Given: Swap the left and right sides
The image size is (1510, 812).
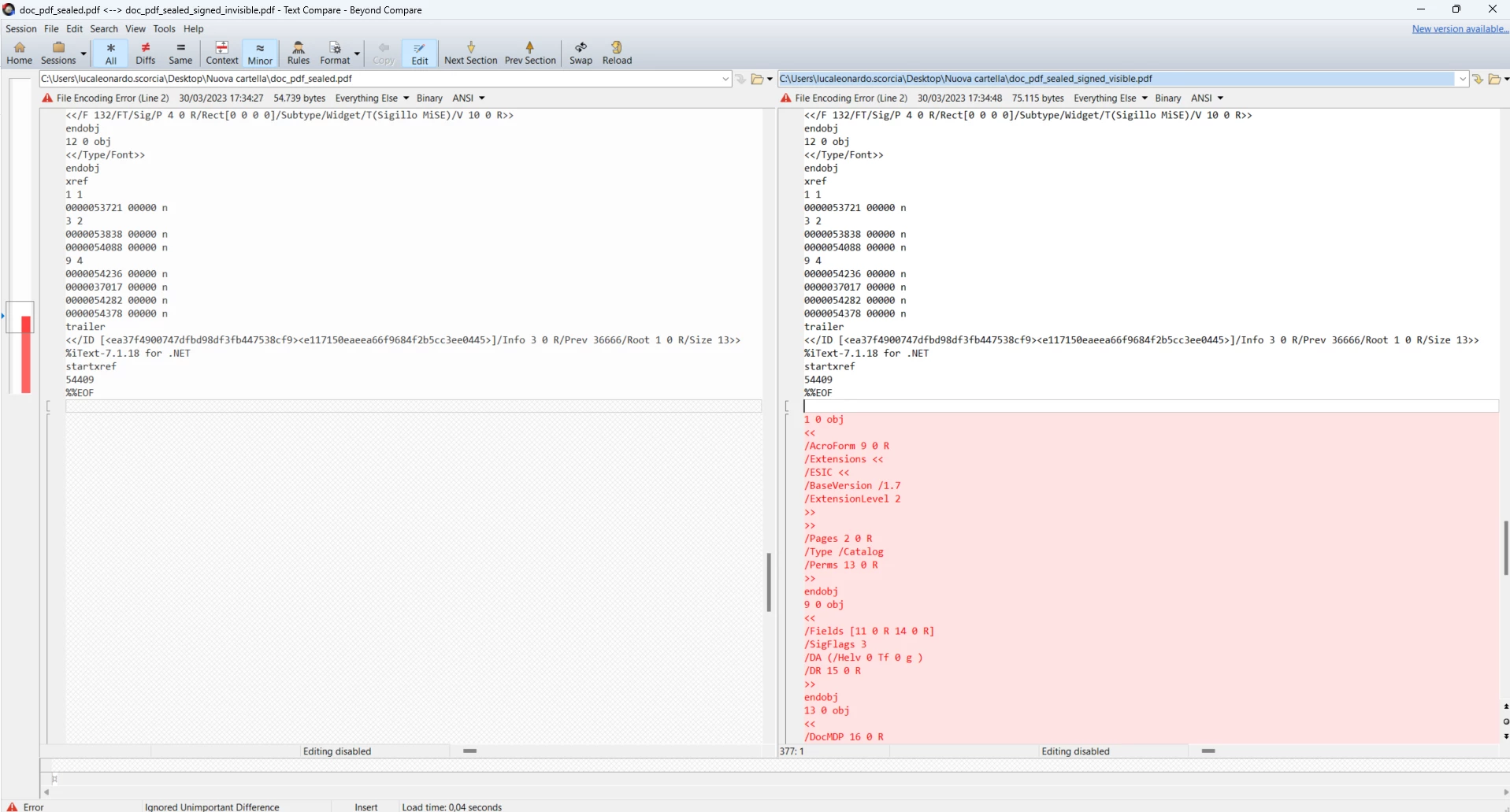Looking at the screenshot, I should point(581,53).
